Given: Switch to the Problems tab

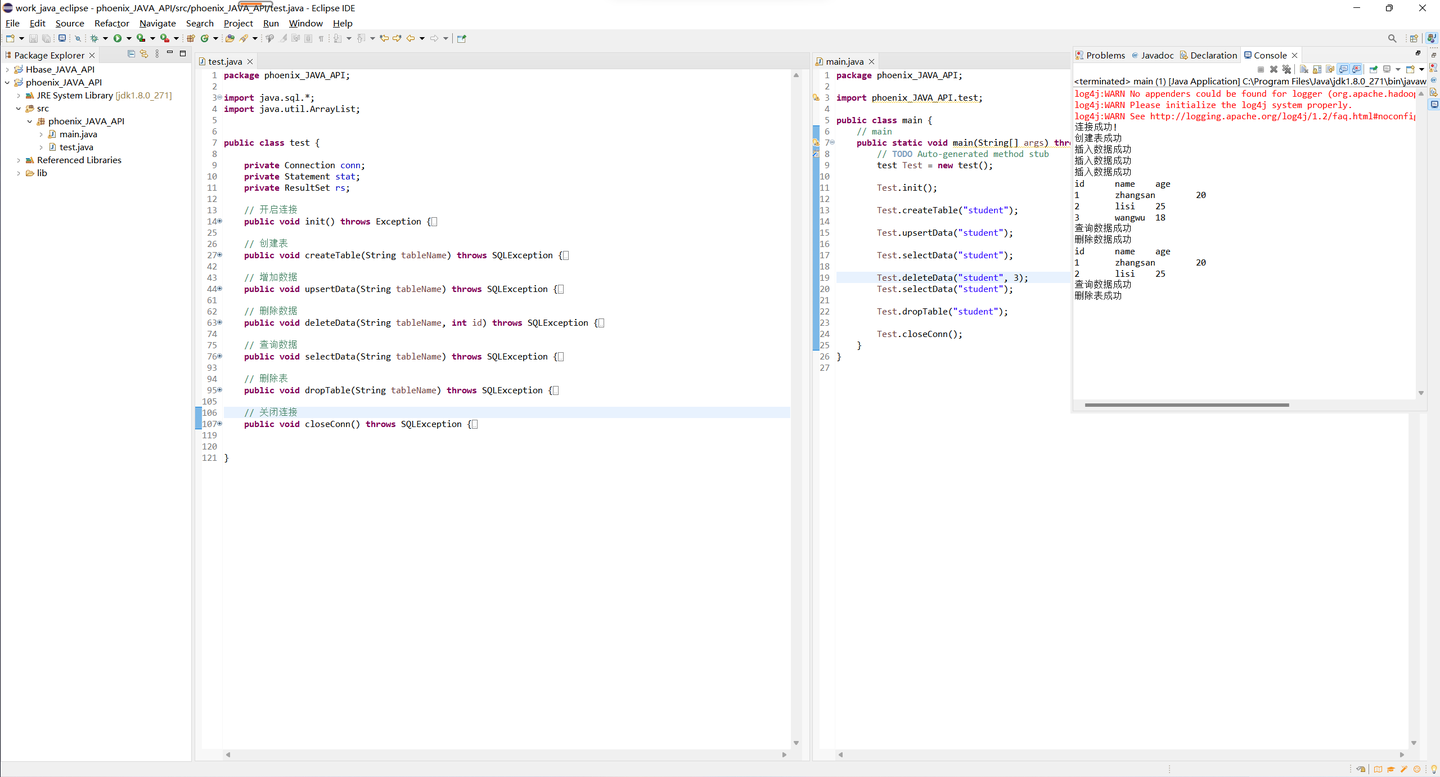Looking at the screenshot, I should (x=1100, y=55).
